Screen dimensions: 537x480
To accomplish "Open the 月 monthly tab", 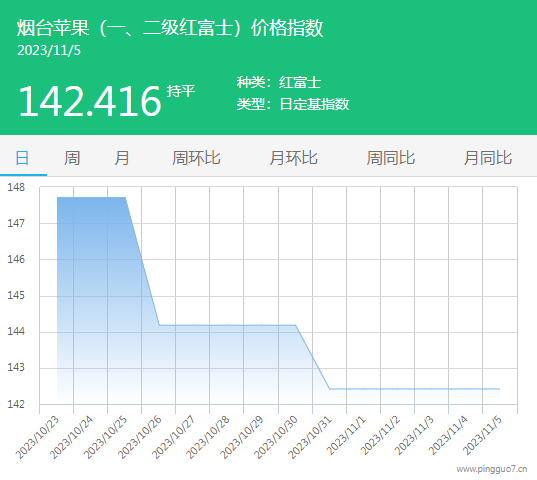I will pos(122,158).
